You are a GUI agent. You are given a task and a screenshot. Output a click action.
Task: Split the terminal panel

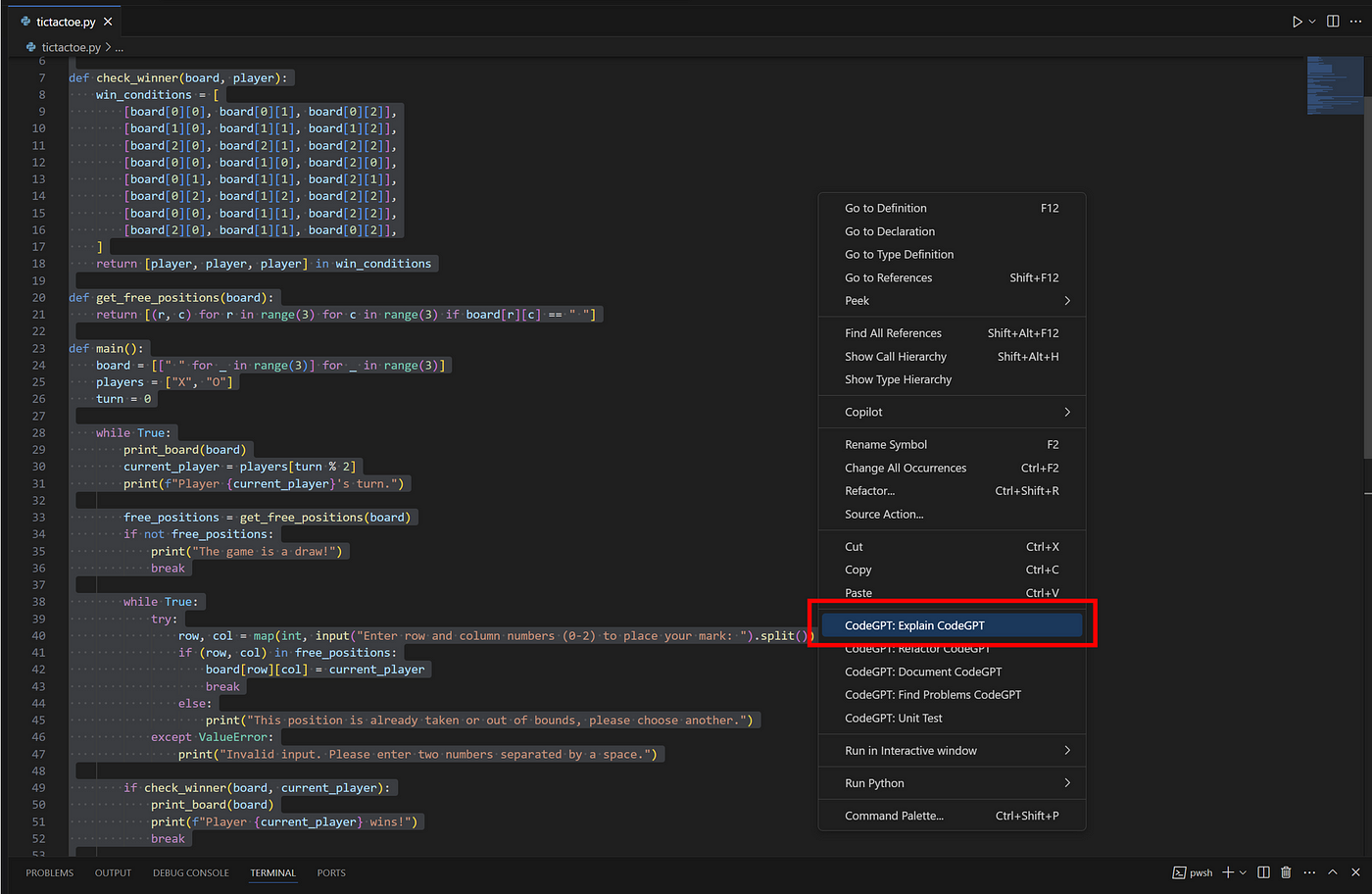pyautogui.click(x=1264, y=871)
